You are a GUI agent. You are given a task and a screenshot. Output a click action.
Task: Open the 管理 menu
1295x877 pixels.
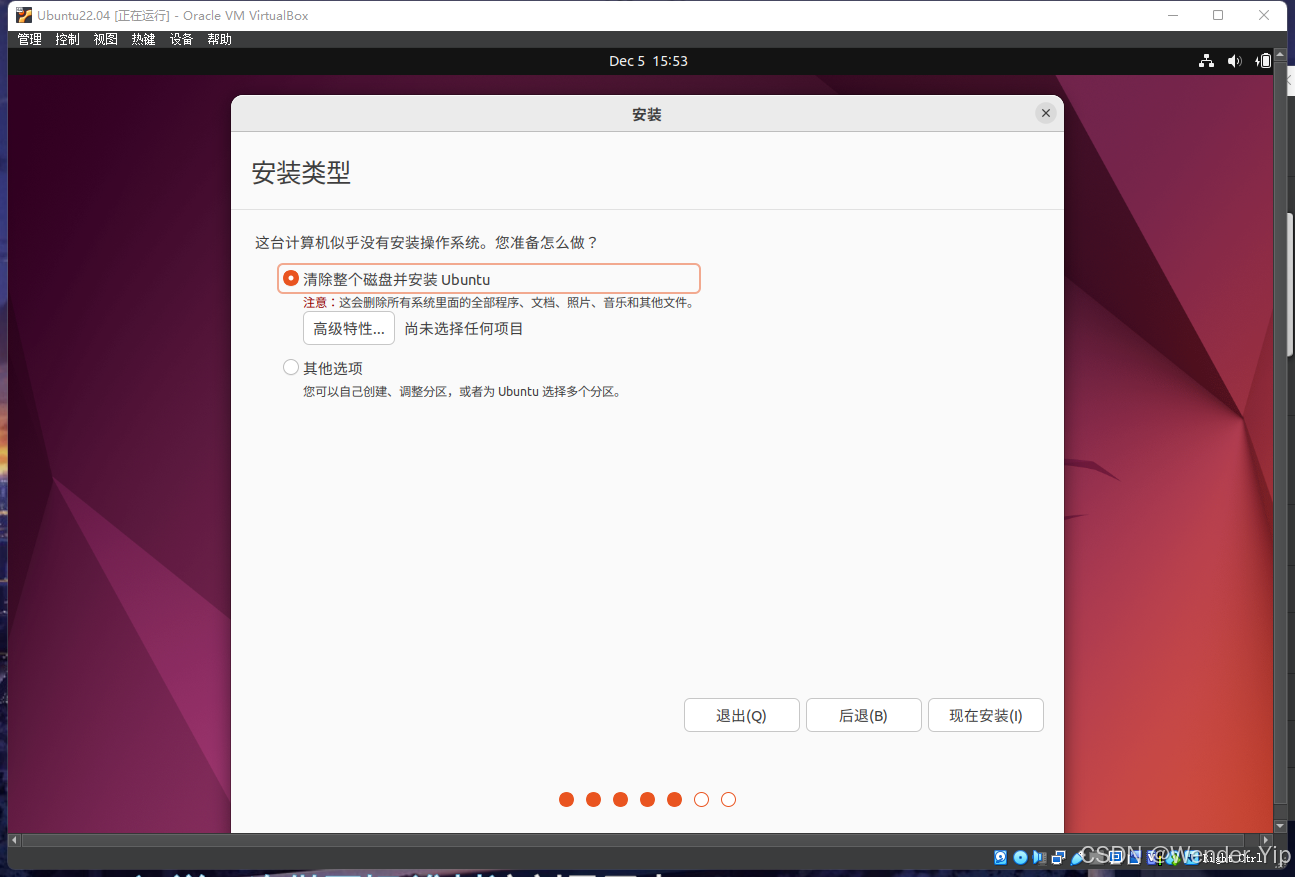click(x=30, y=39)
